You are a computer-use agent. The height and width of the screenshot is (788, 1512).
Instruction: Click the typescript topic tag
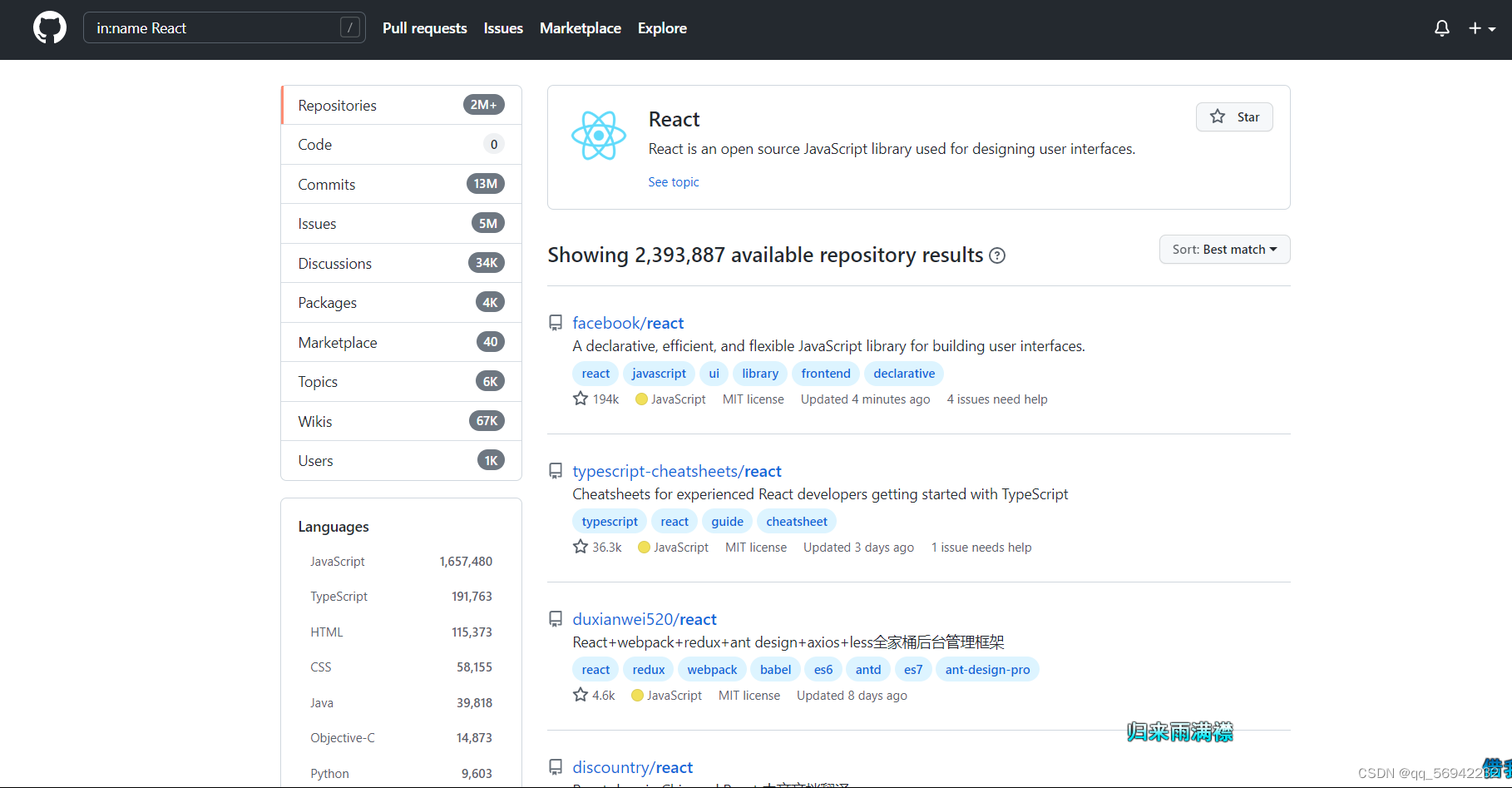coord(610,522)
